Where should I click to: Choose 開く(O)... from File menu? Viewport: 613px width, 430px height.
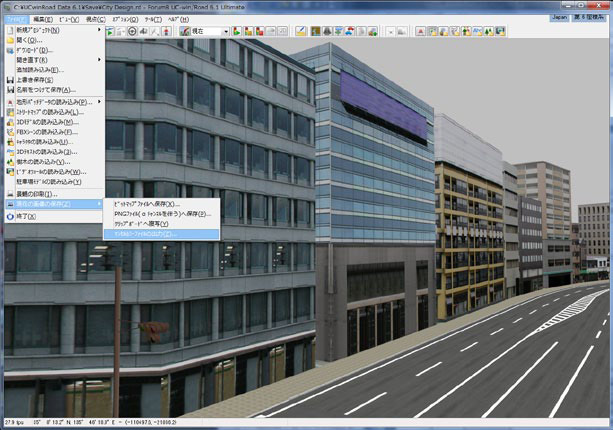coord(54,40)
